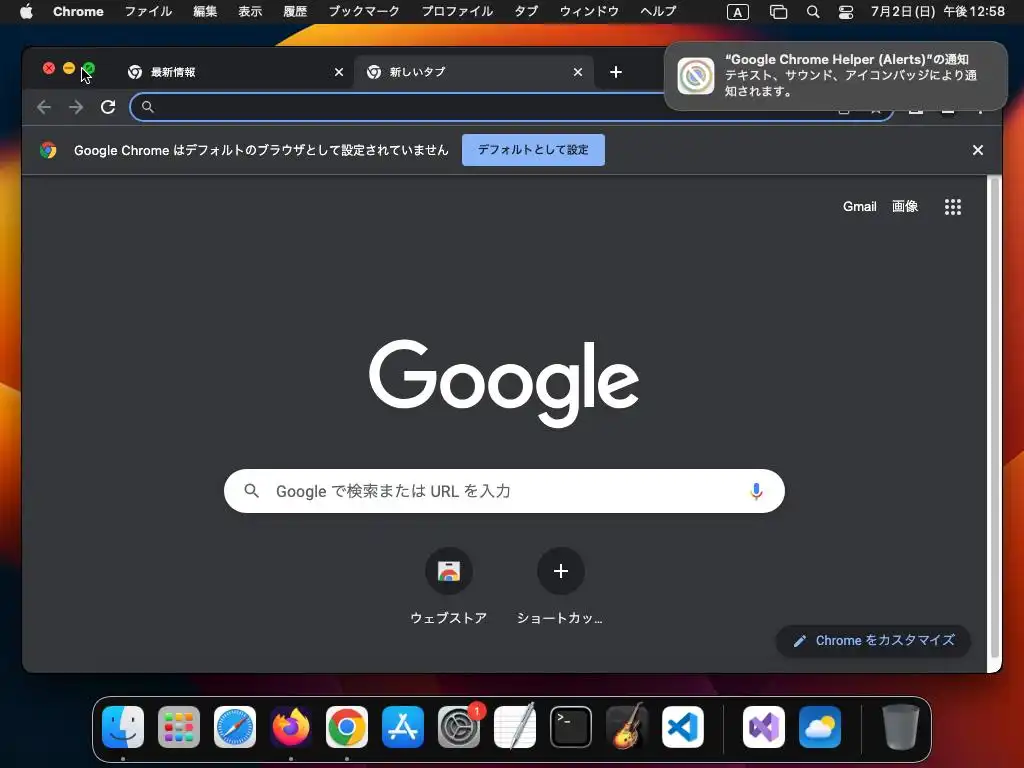
Task: Open Launchpad from the Dock
Action: [179, 727]
